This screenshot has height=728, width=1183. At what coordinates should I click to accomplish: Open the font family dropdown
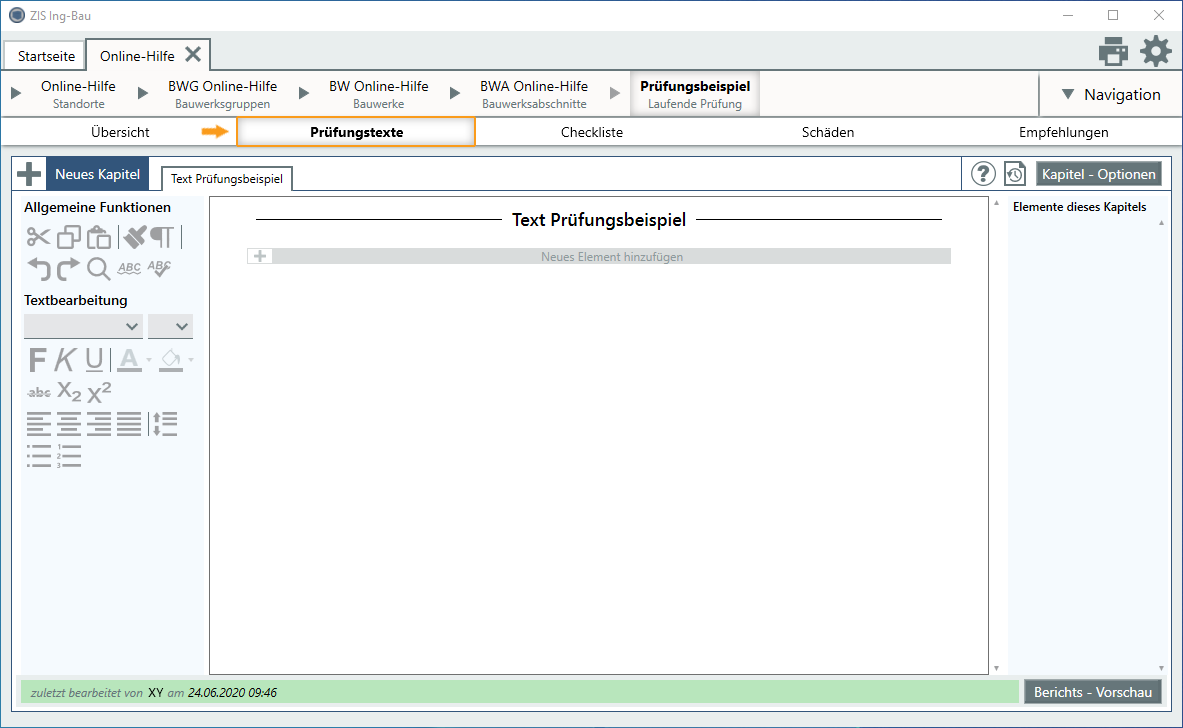83,326
